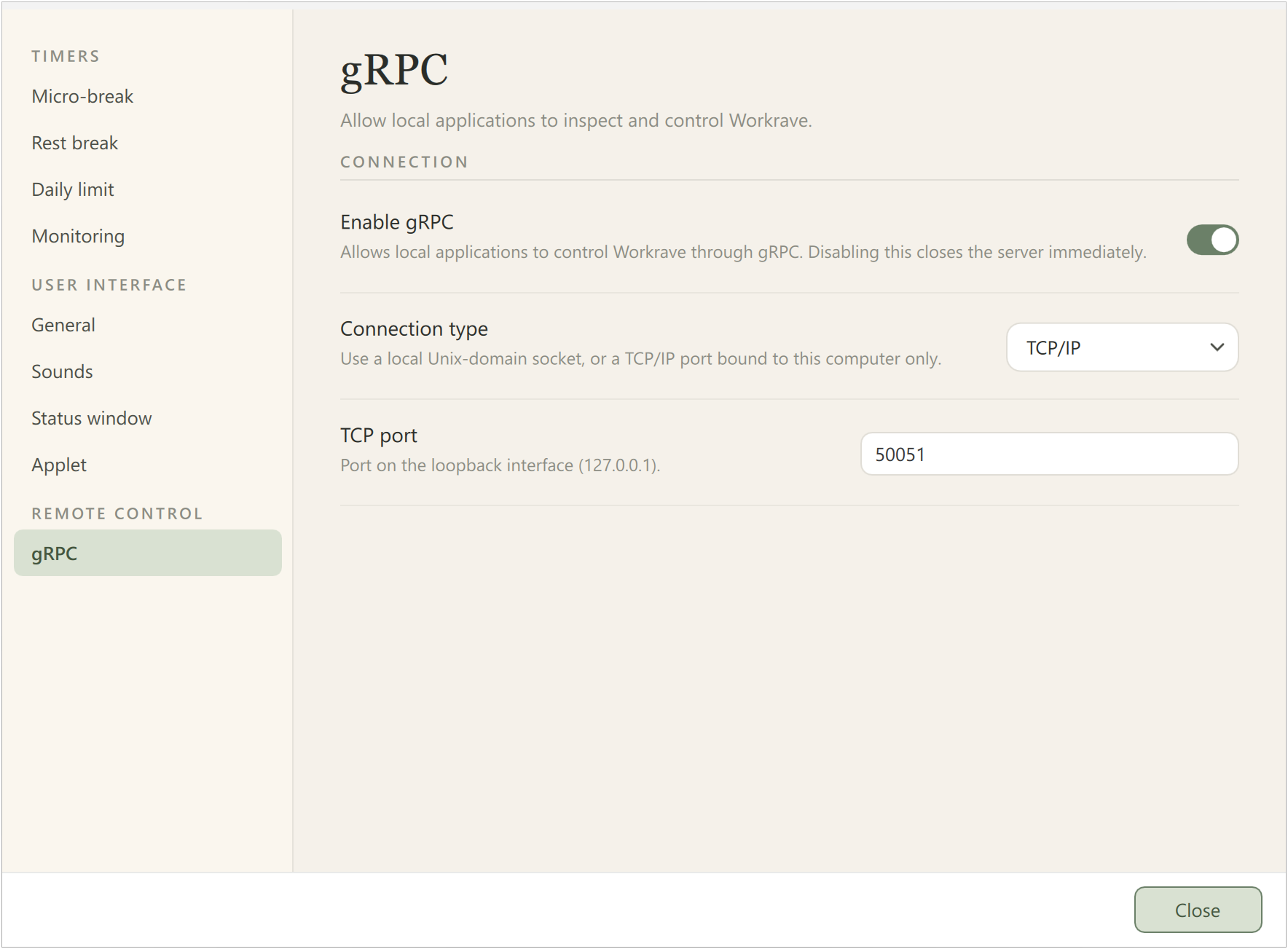Open the Connection type dropdown
Viewport: 1288px width, 949px height.
click(1122, 347)
